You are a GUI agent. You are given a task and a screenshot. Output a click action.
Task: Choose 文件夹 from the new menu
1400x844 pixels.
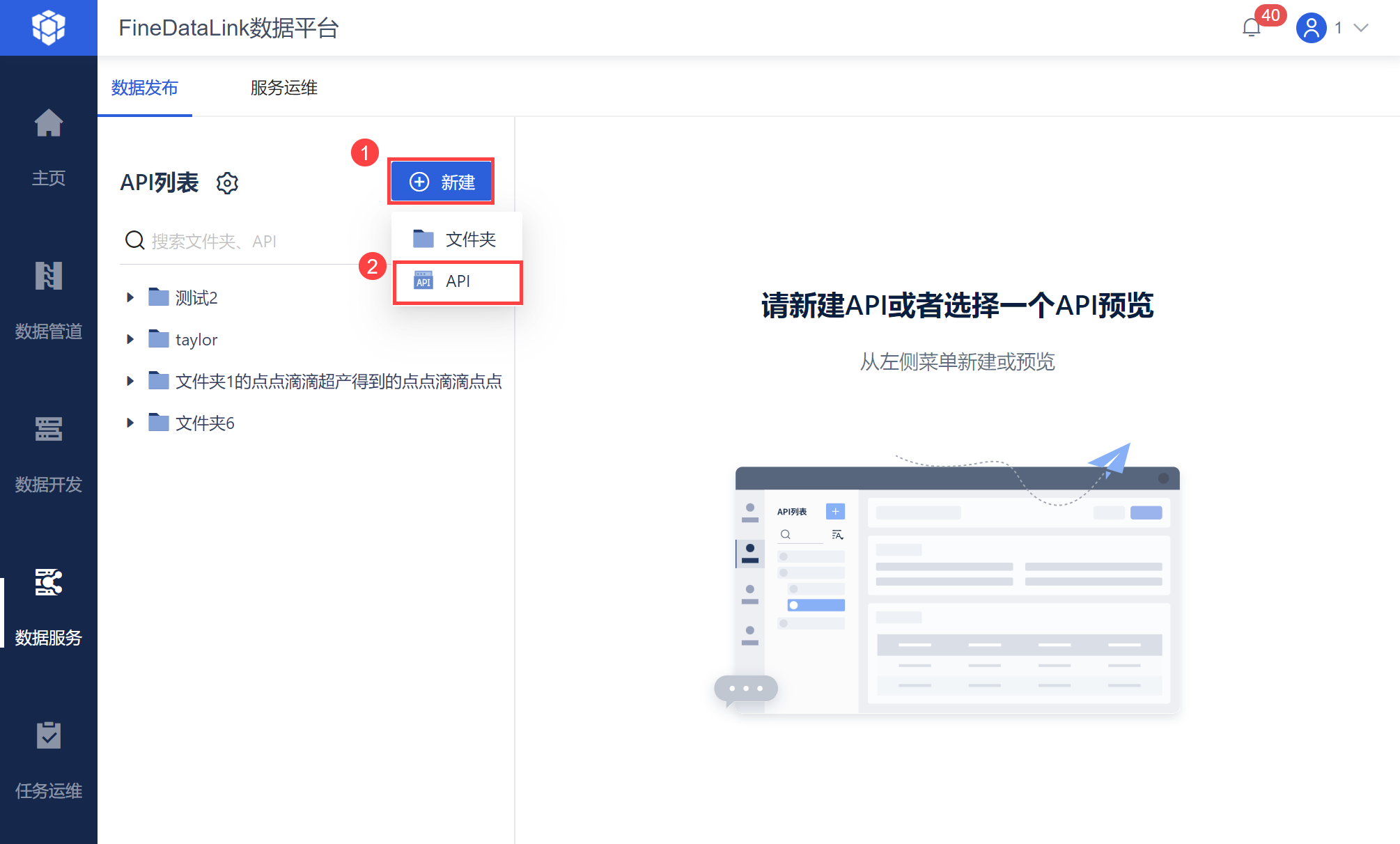click(456, 240)
